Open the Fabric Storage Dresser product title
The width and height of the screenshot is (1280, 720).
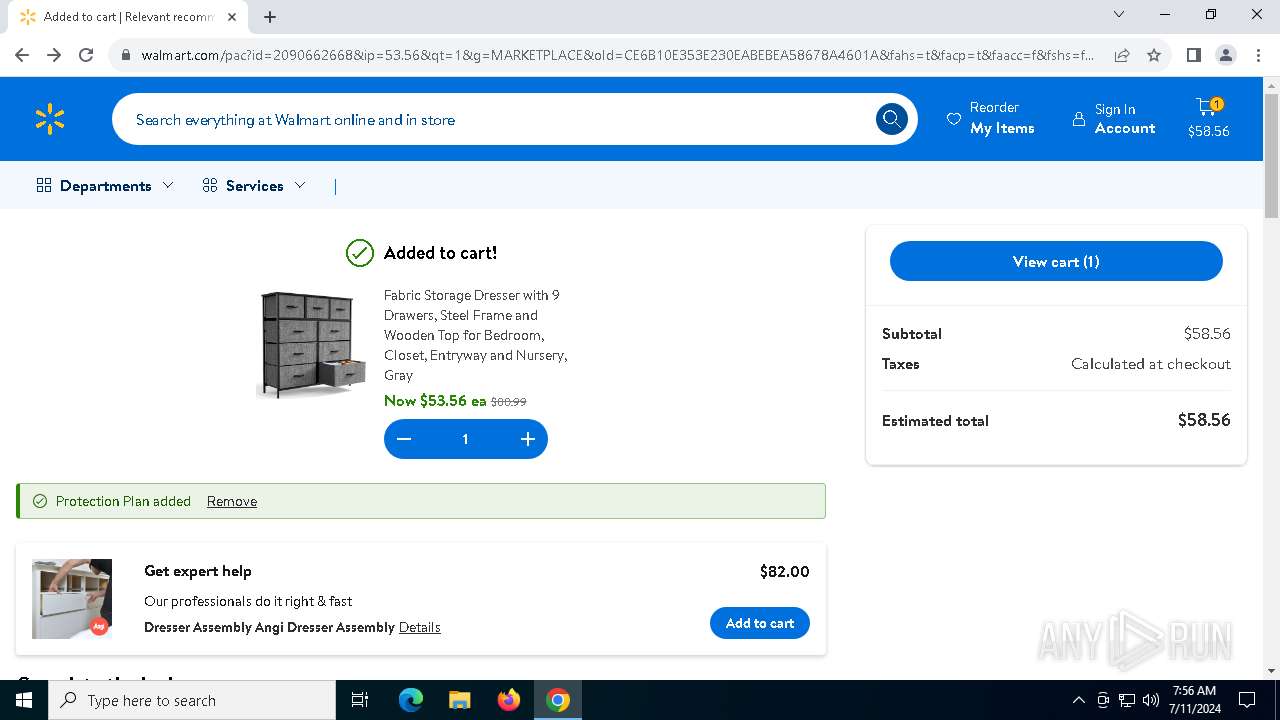(x=476, y=335)
